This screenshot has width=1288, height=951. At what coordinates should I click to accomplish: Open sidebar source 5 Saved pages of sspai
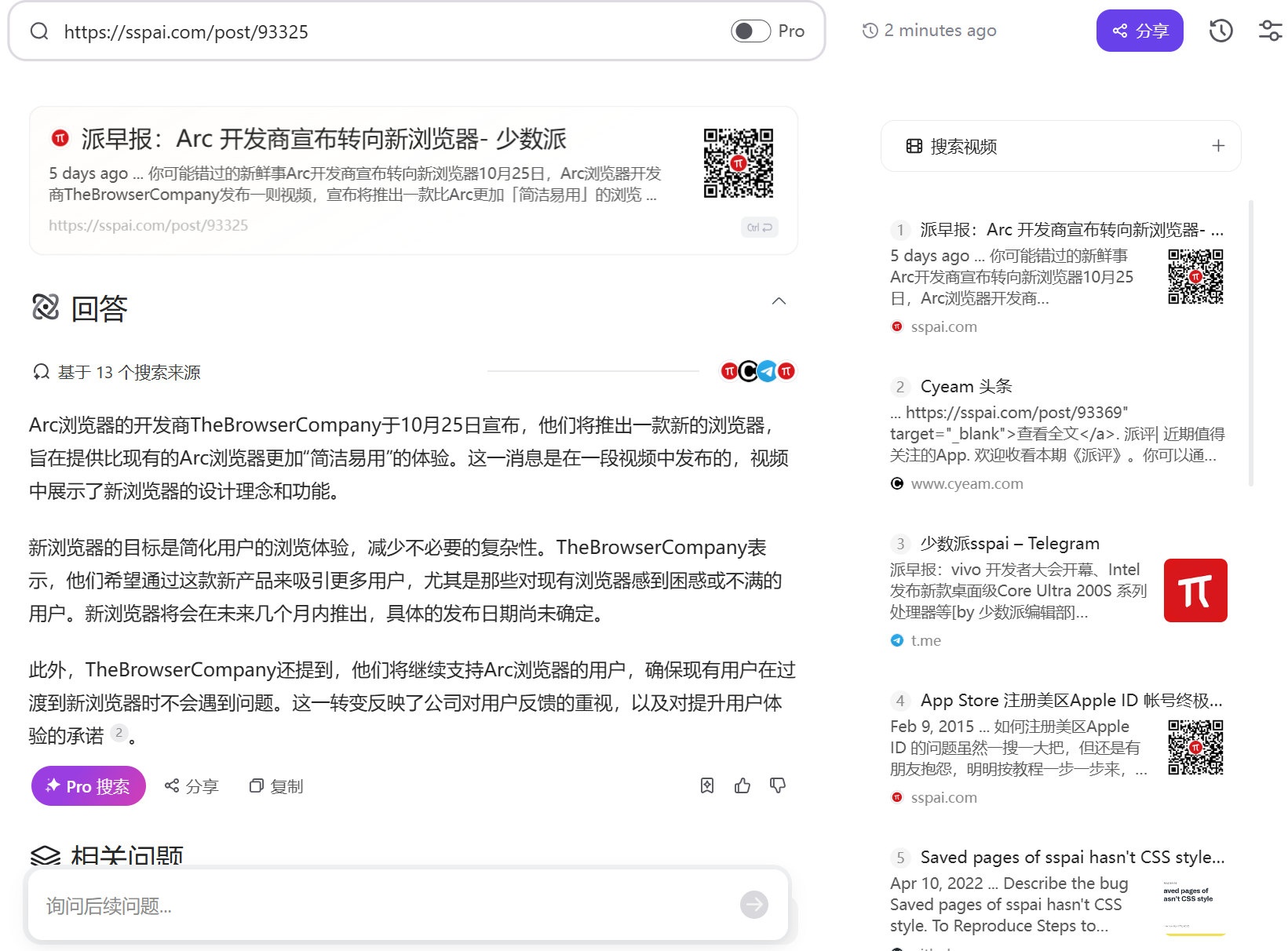[x=1072, y=858]
